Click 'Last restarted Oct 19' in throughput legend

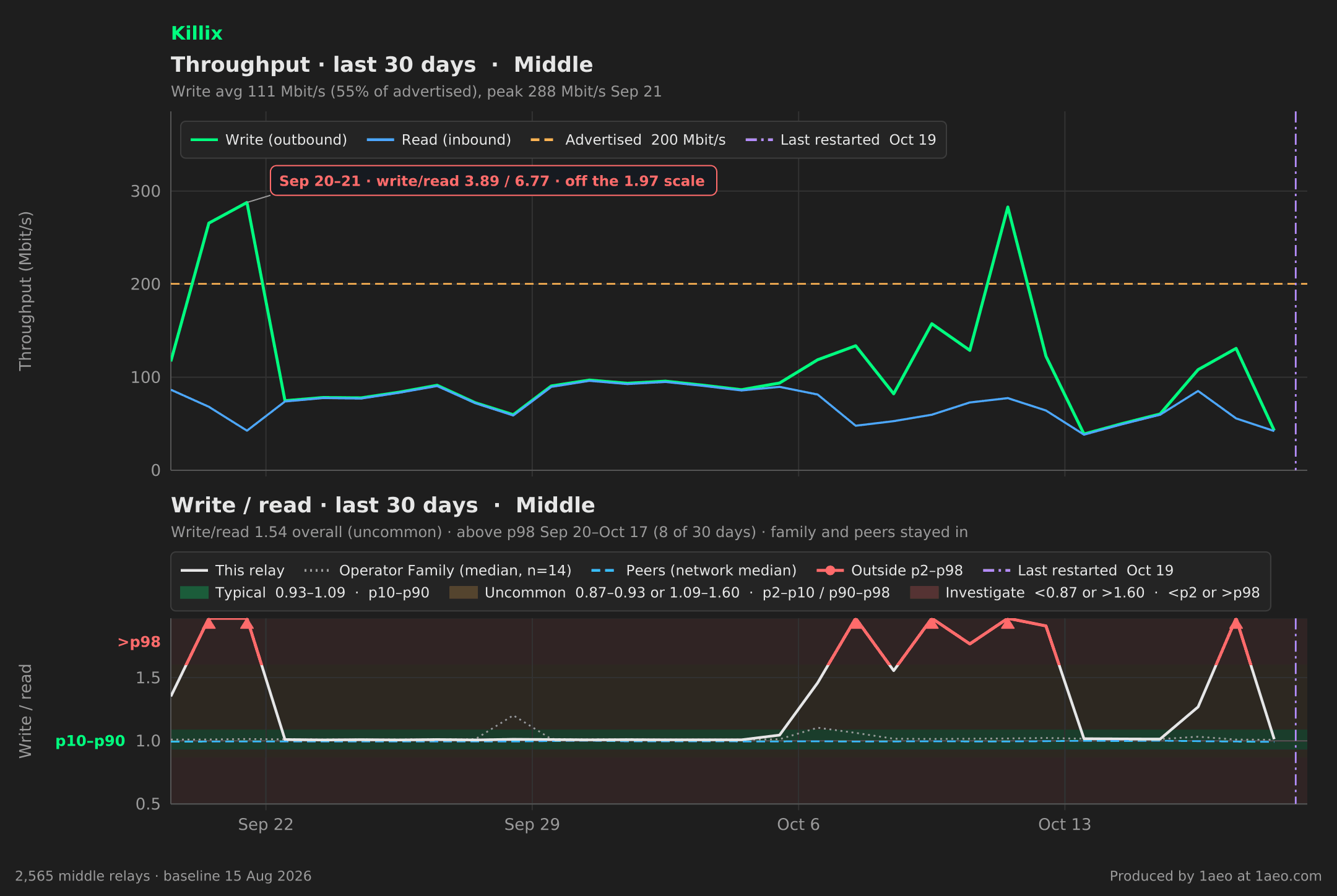click(841, 140)
